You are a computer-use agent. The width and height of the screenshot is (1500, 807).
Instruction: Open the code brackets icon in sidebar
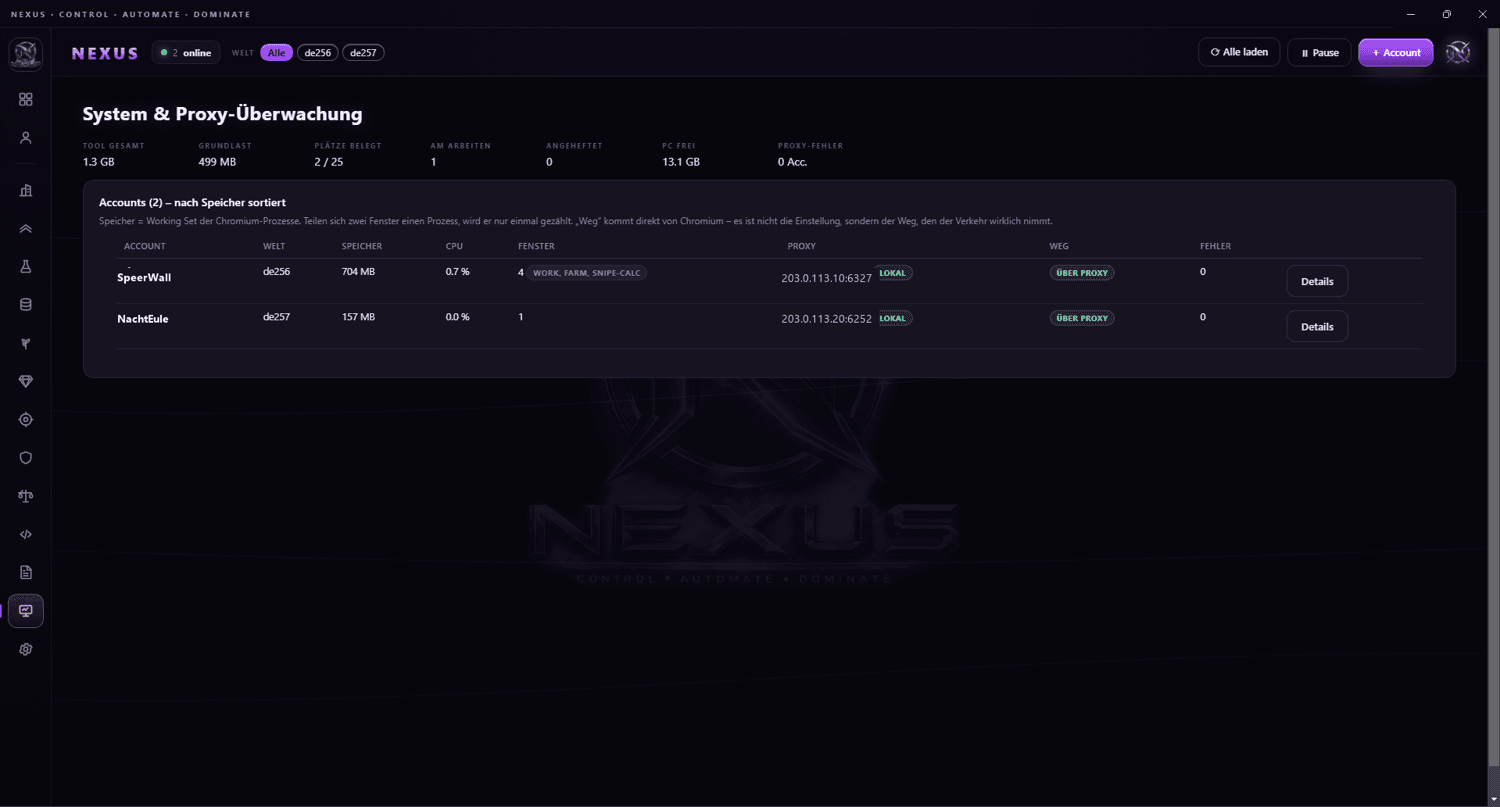(26, 534)
